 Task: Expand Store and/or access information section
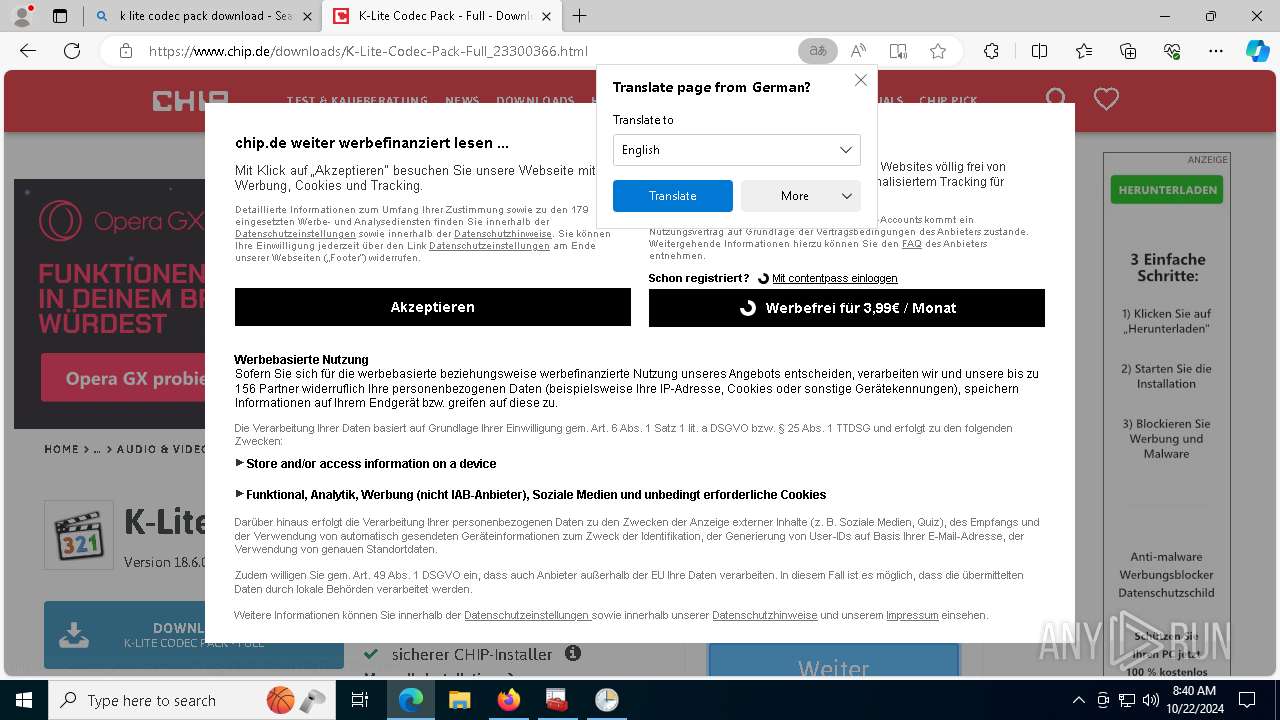(x=366, y=464)
